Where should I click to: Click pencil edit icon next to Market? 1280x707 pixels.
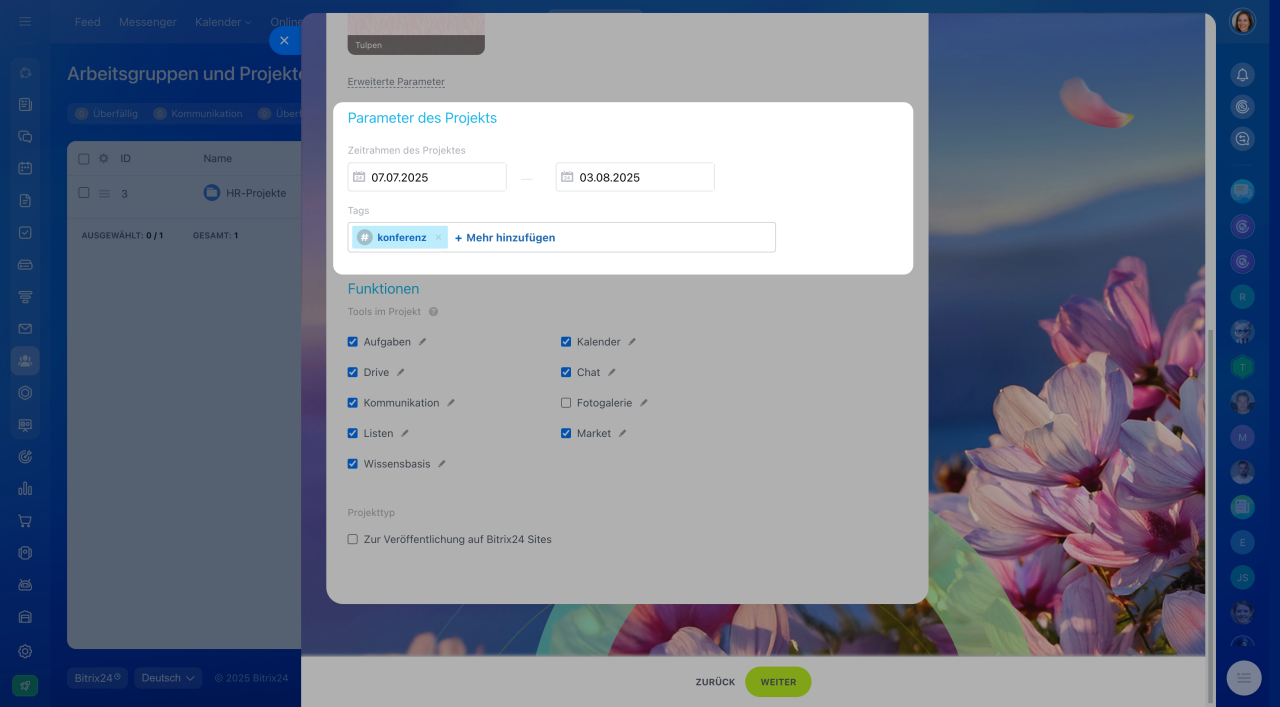pyautogui.click(x=622, y=434)
